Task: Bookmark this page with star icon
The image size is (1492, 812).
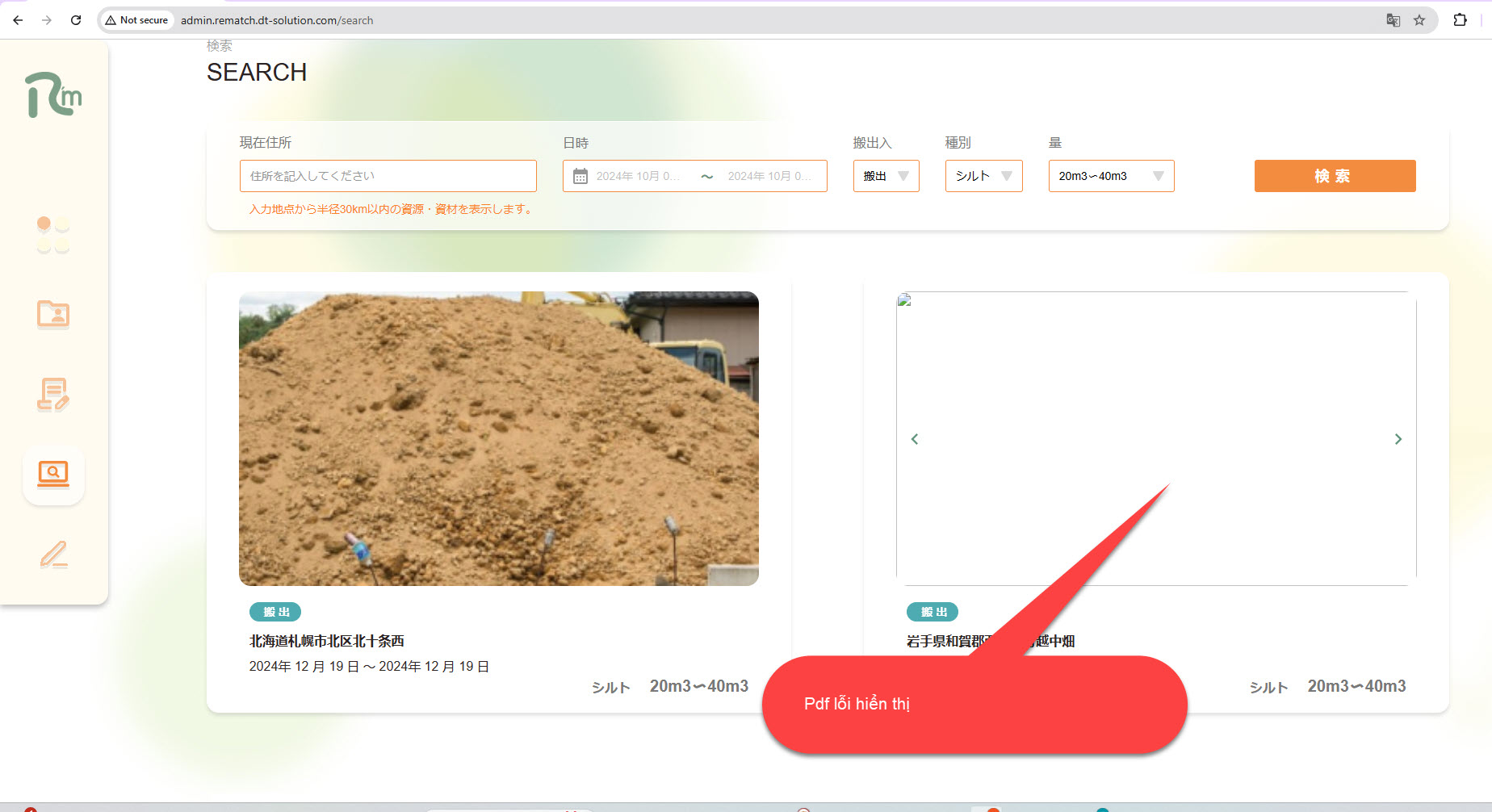Action: [1419, 20]
